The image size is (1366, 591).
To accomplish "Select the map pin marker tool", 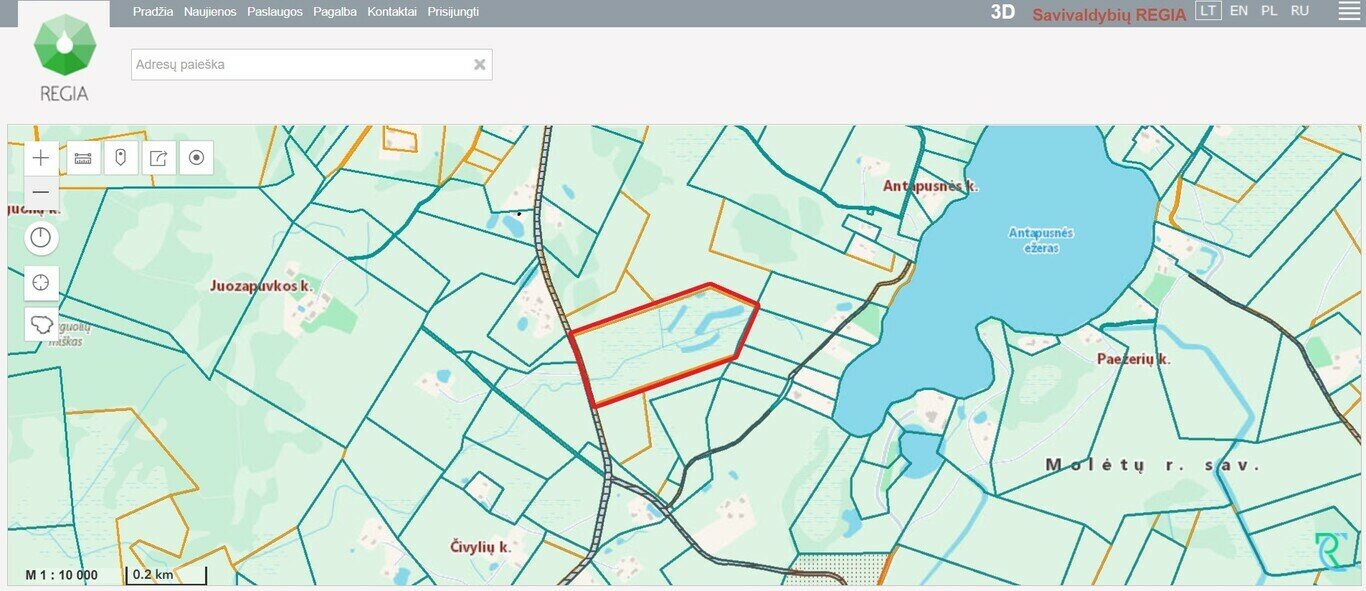I will click(x=121, y=158).
